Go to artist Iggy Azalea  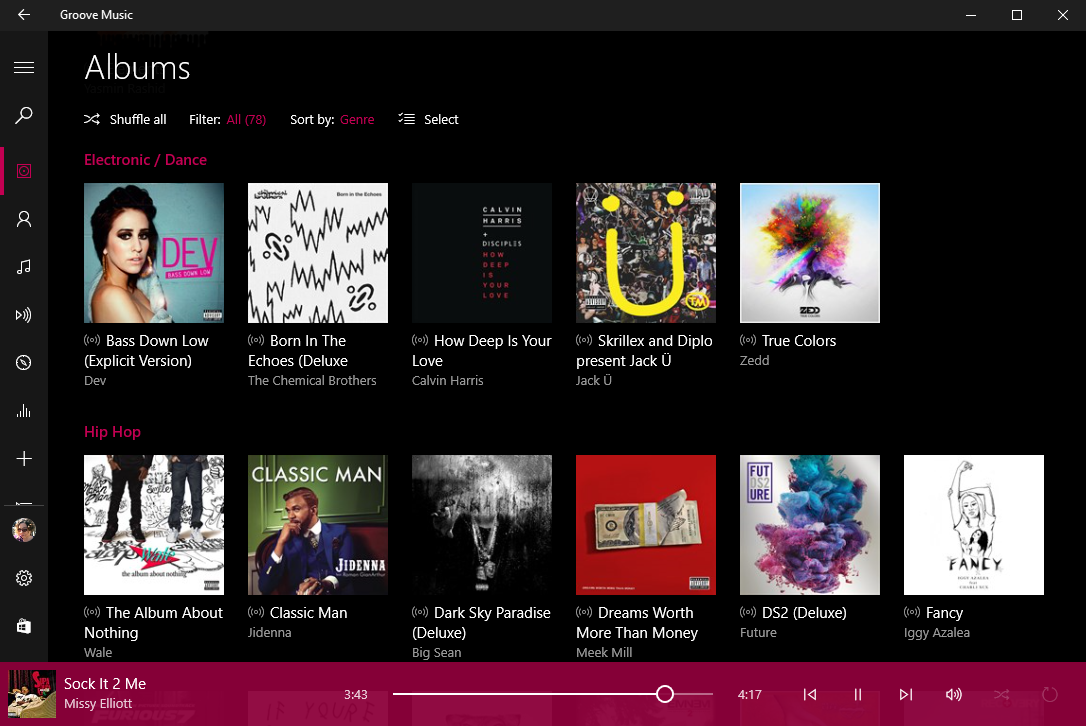[x=936, y=632]
